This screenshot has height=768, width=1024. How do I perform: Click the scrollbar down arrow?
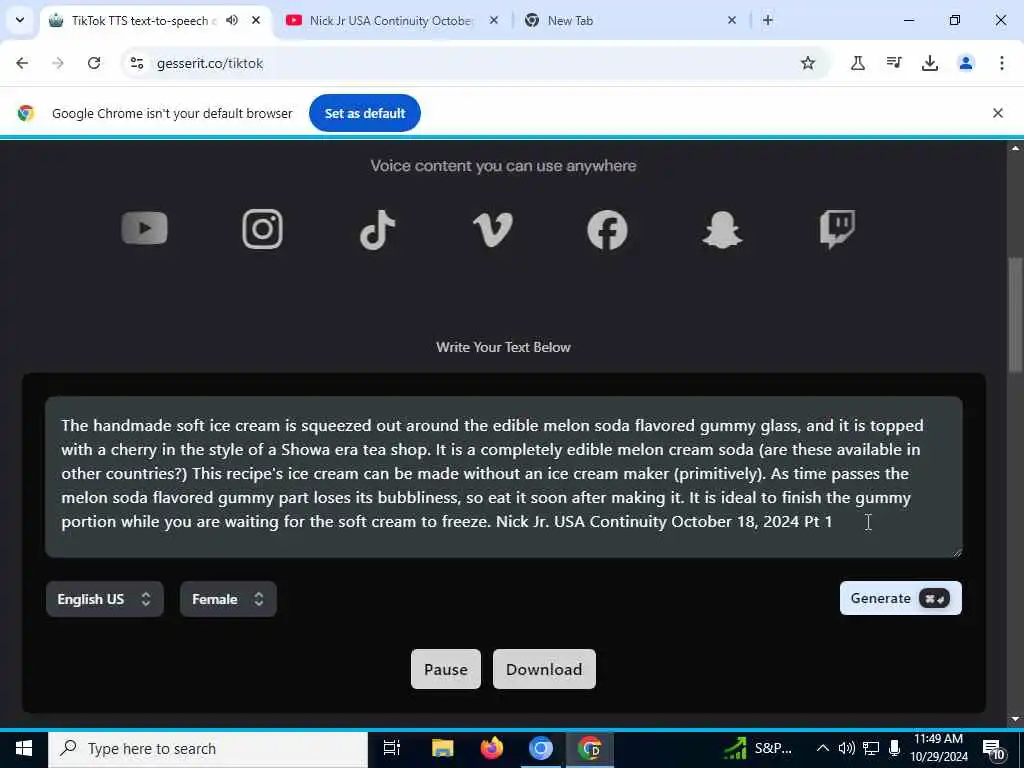pos(1015,719)
